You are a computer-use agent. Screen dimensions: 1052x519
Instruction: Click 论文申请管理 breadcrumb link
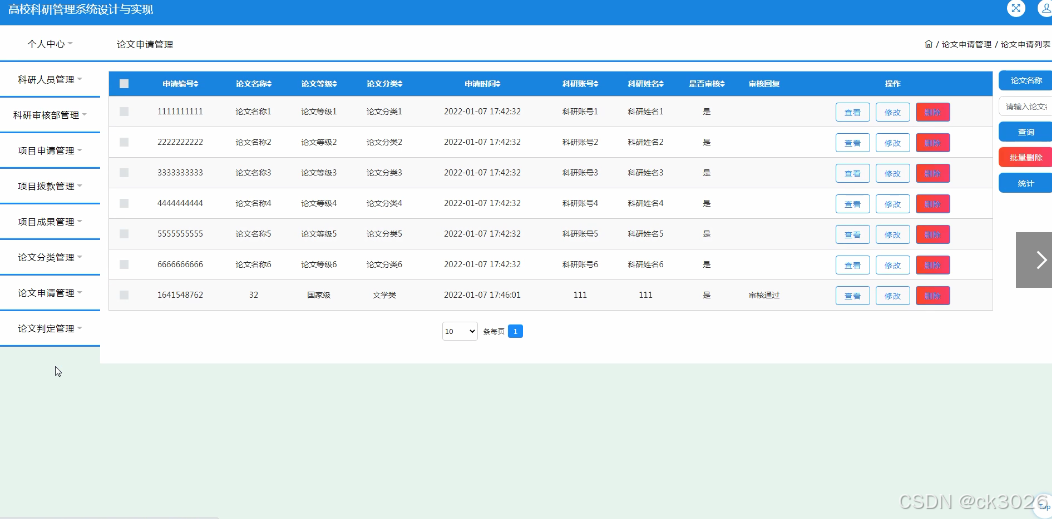[x=966, y=45]
